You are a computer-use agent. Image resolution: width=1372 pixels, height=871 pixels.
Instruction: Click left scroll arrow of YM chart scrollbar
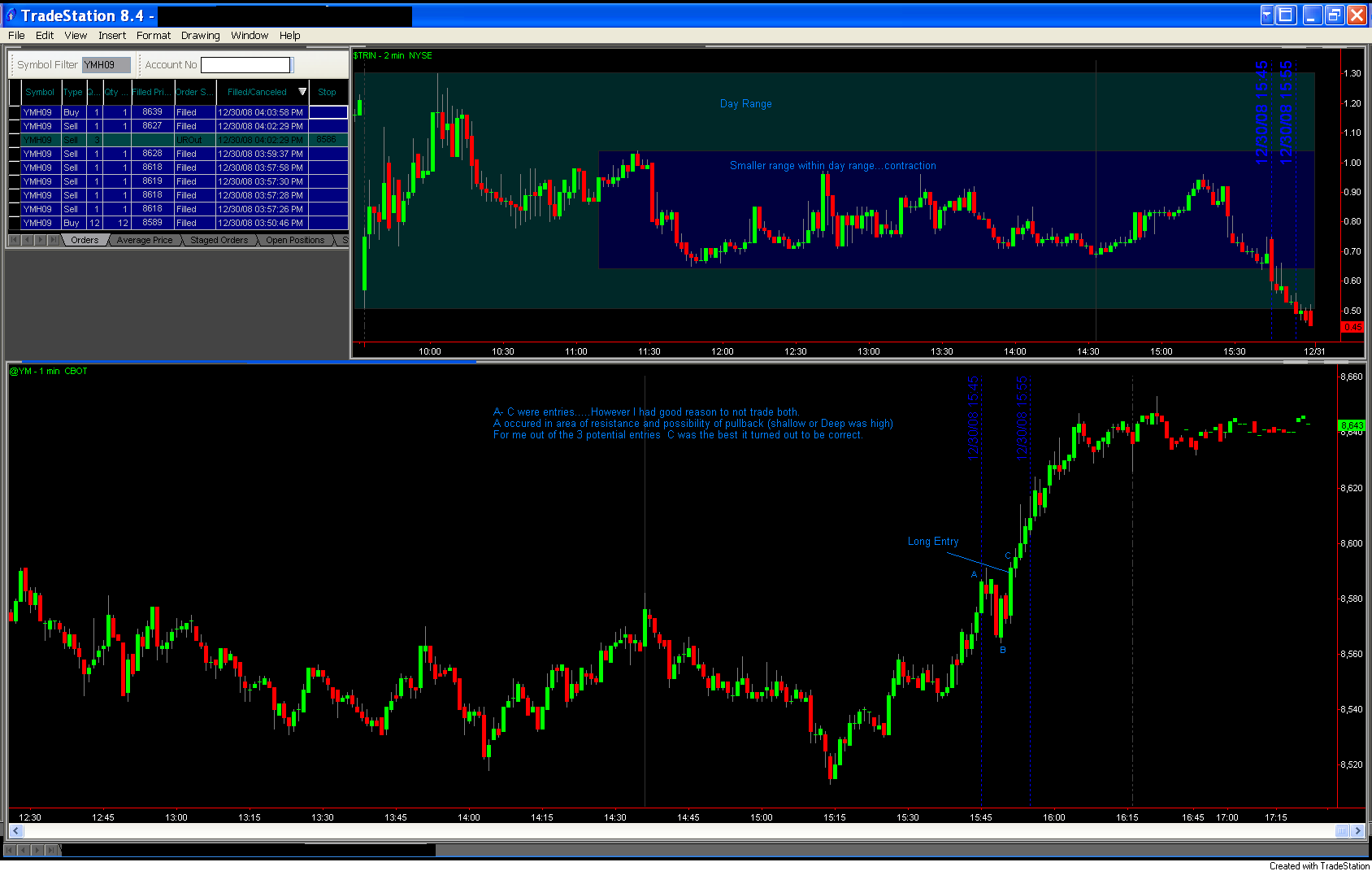[15, 830]
